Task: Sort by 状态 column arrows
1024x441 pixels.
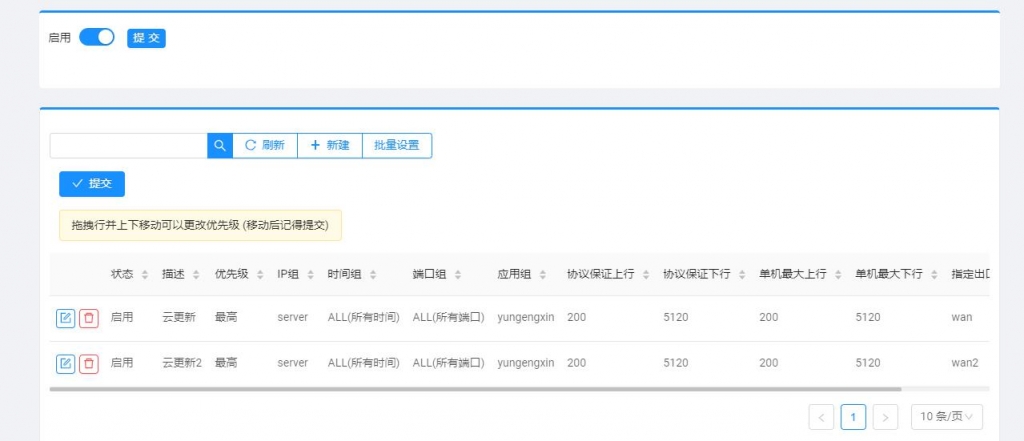Action: point(144,274)
